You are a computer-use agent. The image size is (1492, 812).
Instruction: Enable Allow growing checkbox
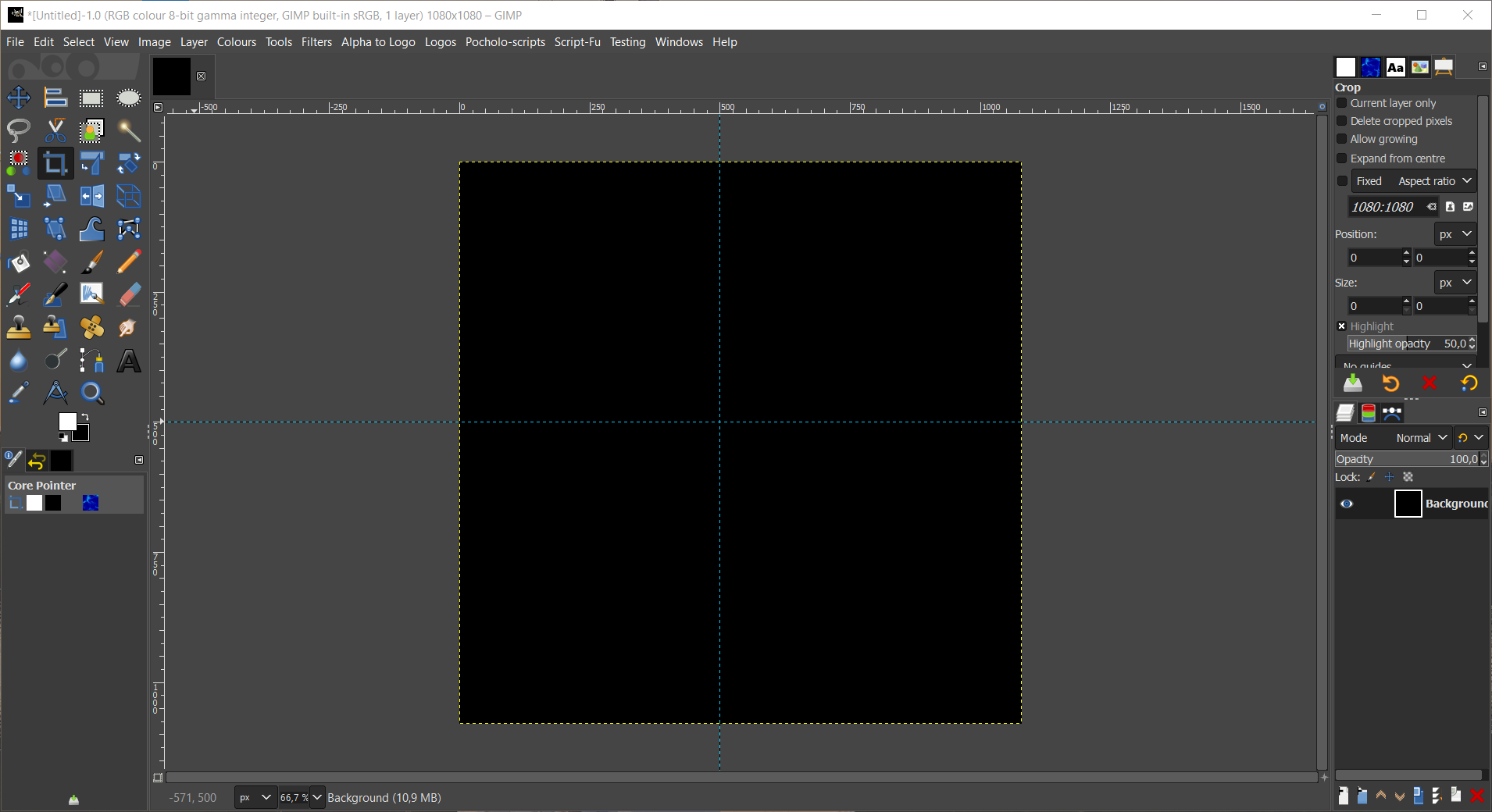(x=1342, y=139)
